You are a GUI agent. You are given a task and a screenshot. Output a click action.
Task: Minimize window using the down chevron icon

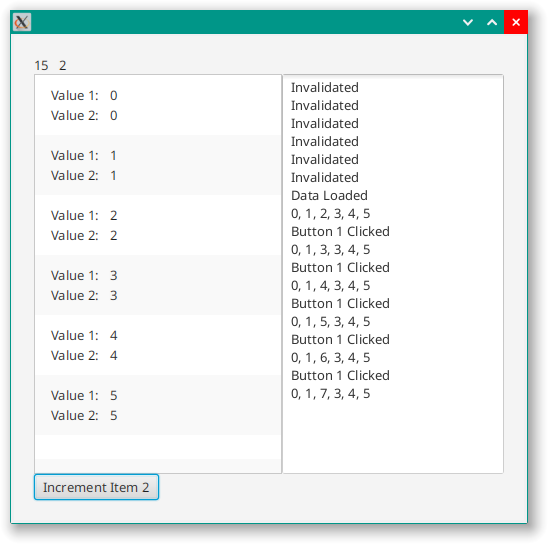pyautogui.click(x=468, y=22)
